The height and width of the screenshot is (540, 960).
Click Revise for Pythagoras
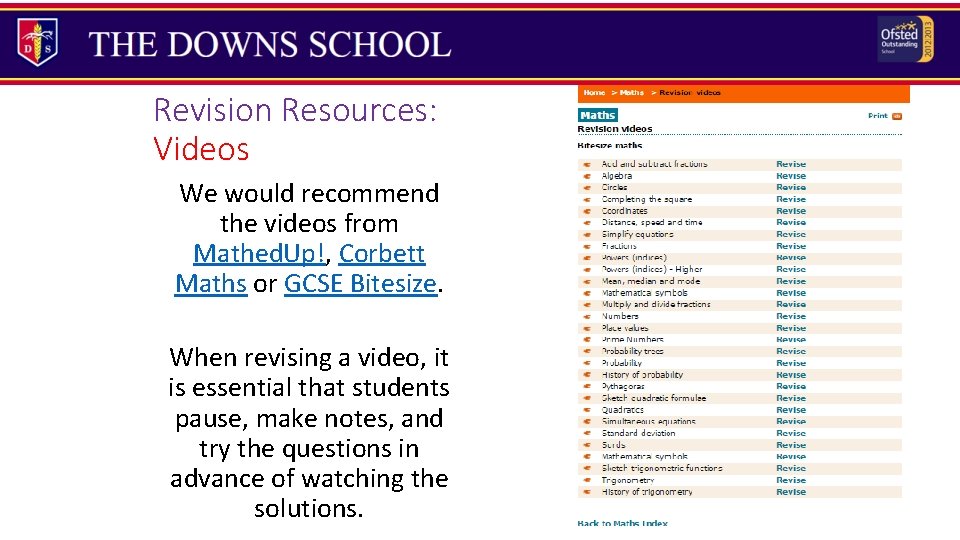(x=791, y=386)
